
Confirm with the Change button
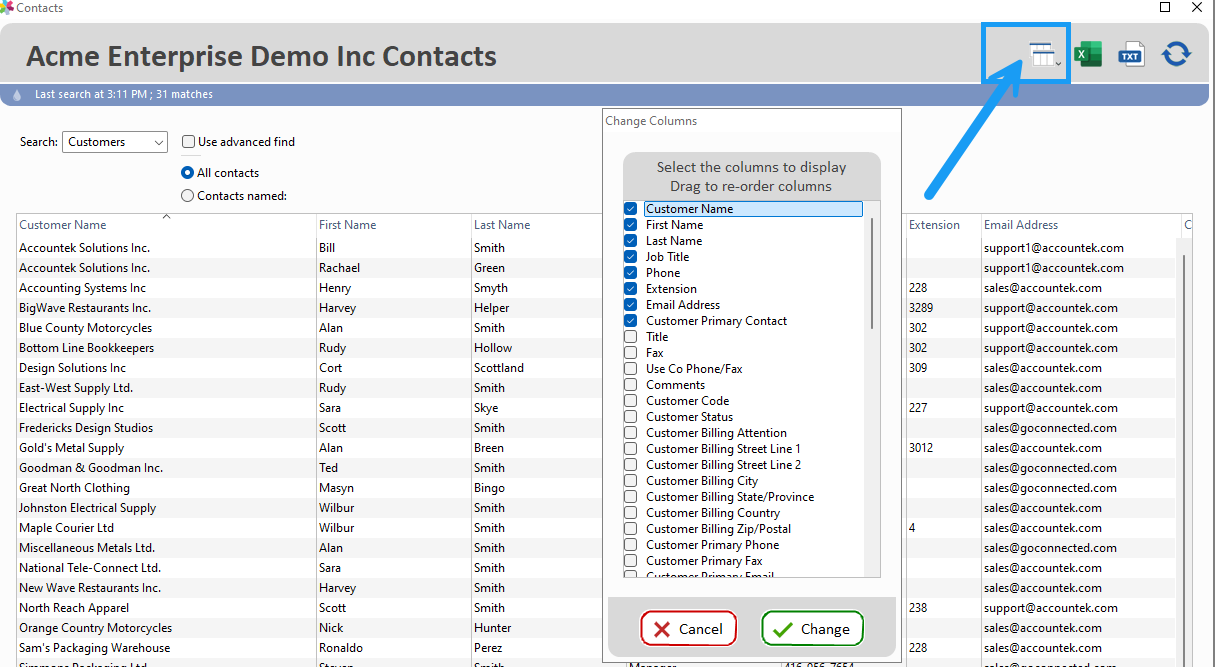(x=812, y=629)
